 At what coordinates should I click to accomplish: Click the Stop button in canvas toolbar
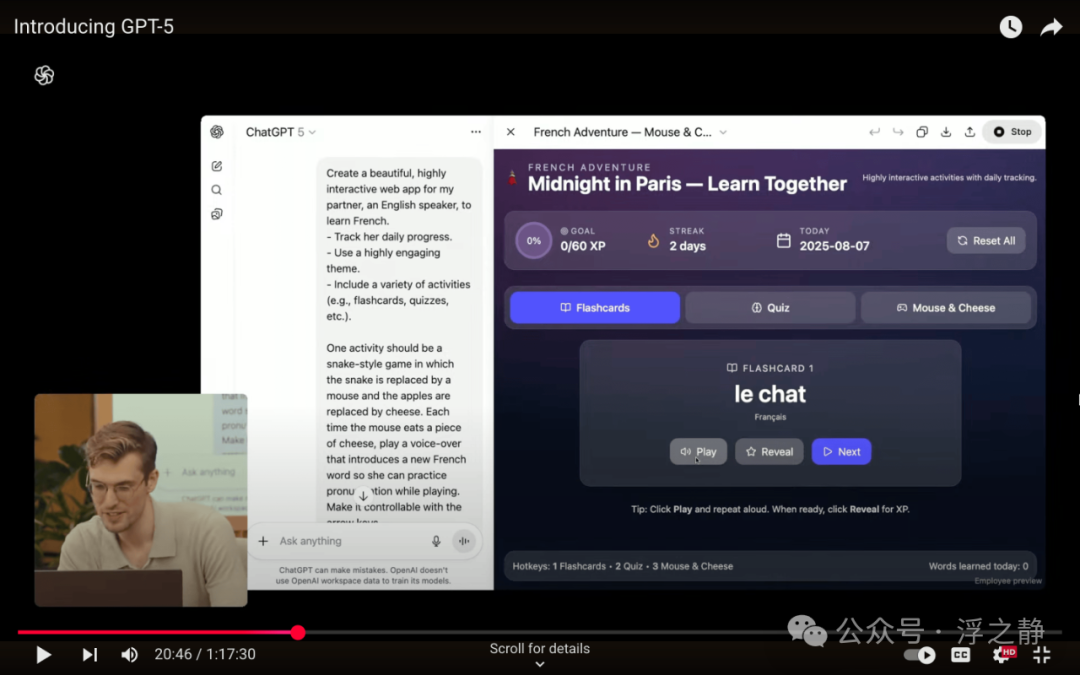[x=1012, y=132]
